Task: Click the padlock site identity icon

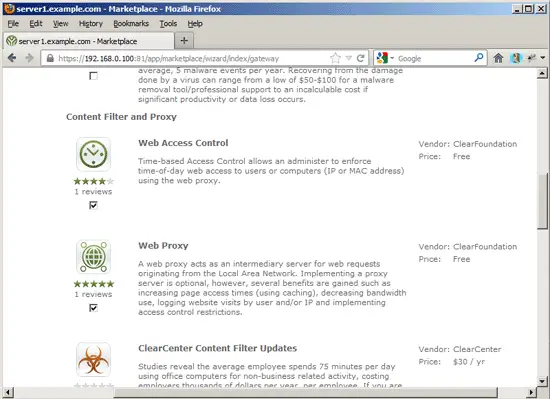Action: click(x=50, y=58)
